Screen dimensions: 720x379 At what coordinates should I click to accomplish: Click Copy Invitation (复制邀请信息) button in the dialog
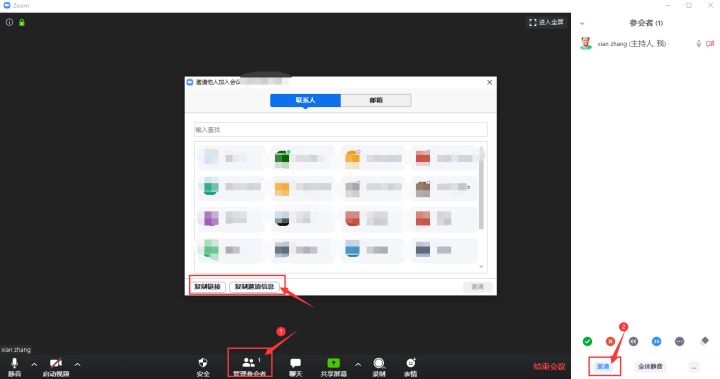point(254,287)
